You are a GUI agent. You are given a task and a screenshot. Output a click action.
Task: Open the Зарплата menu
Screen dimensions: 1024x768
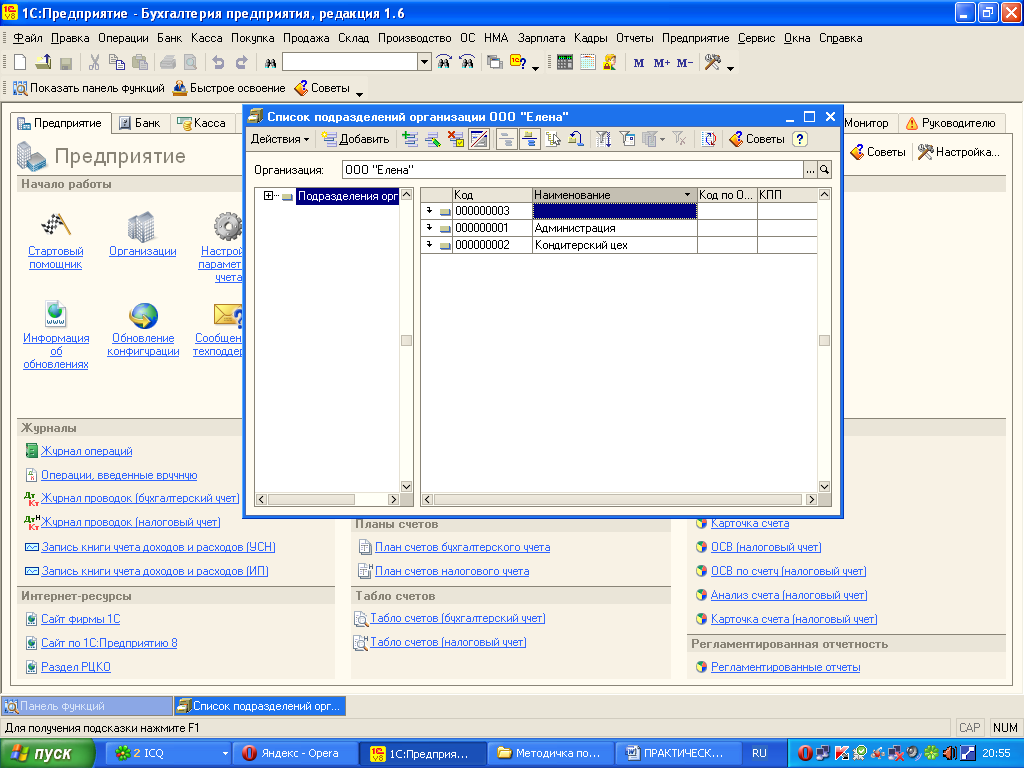coord(541,38)
